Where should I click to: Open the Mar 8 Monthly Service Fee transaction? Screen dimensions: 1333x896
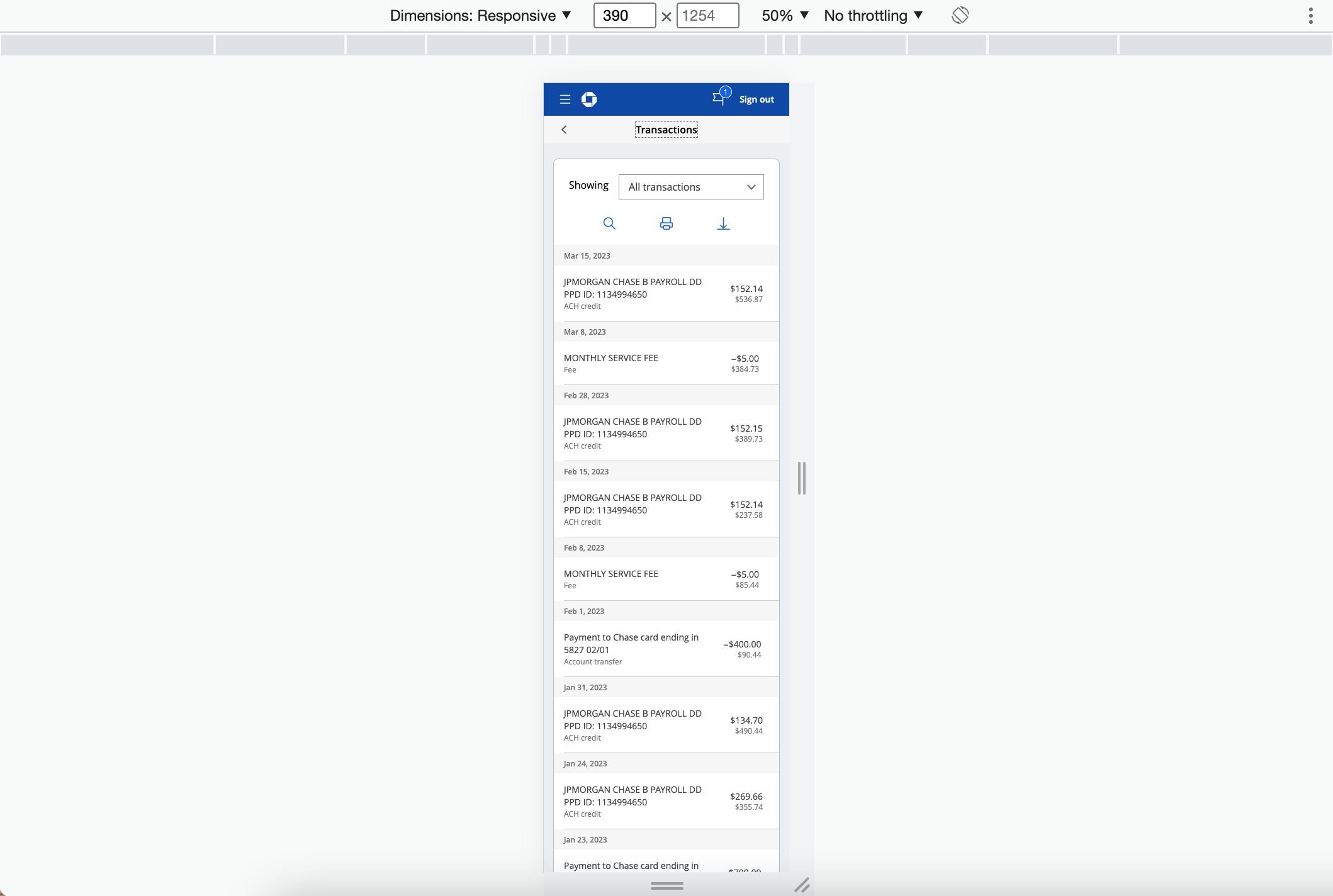click(x=665, y=363)
